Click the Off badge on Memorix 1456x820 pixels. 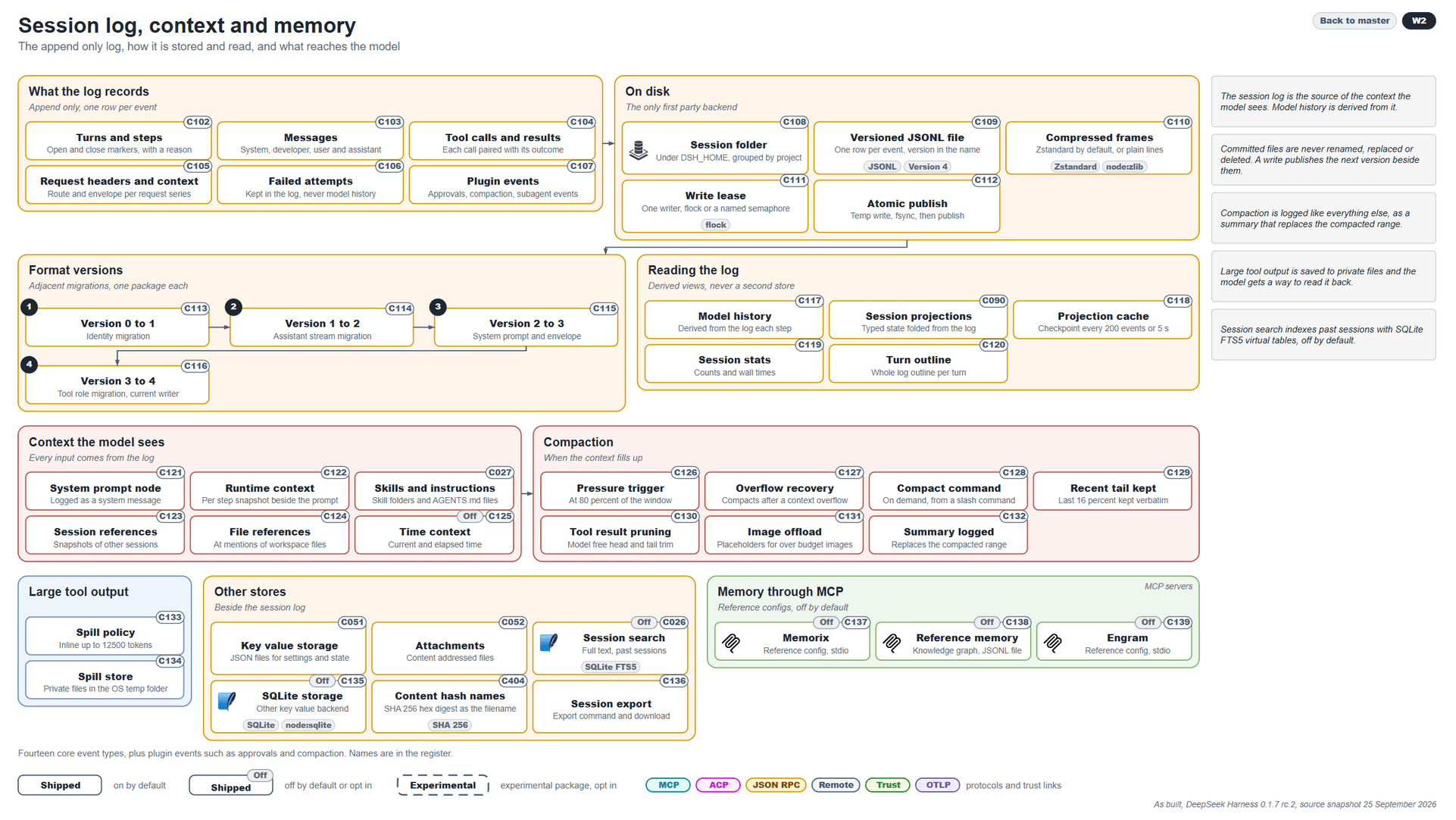pos(826,622)
